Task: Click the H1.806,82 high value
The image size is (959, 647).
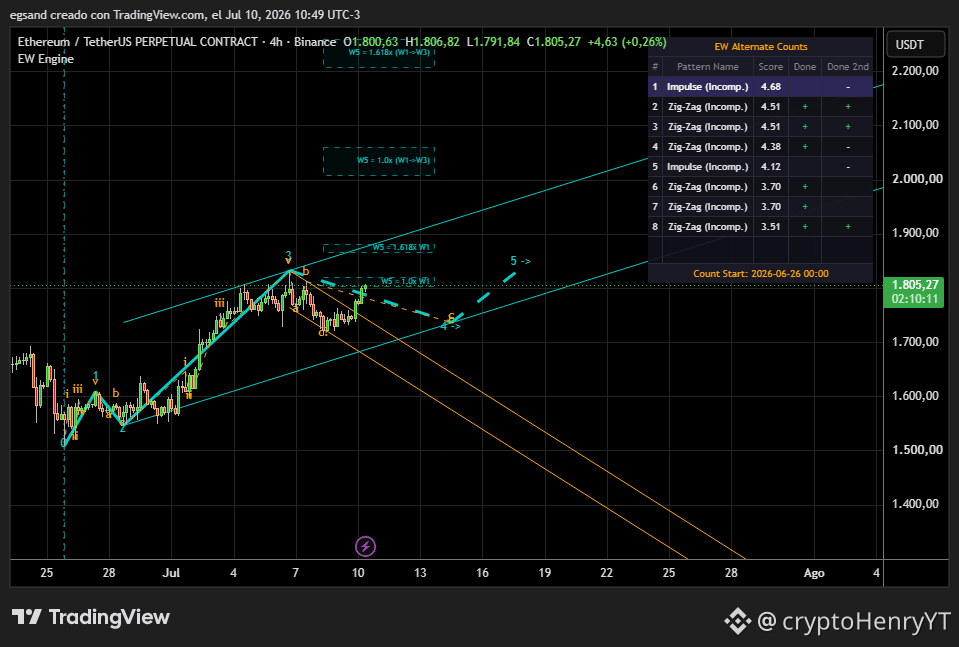Action: (432, 42)
